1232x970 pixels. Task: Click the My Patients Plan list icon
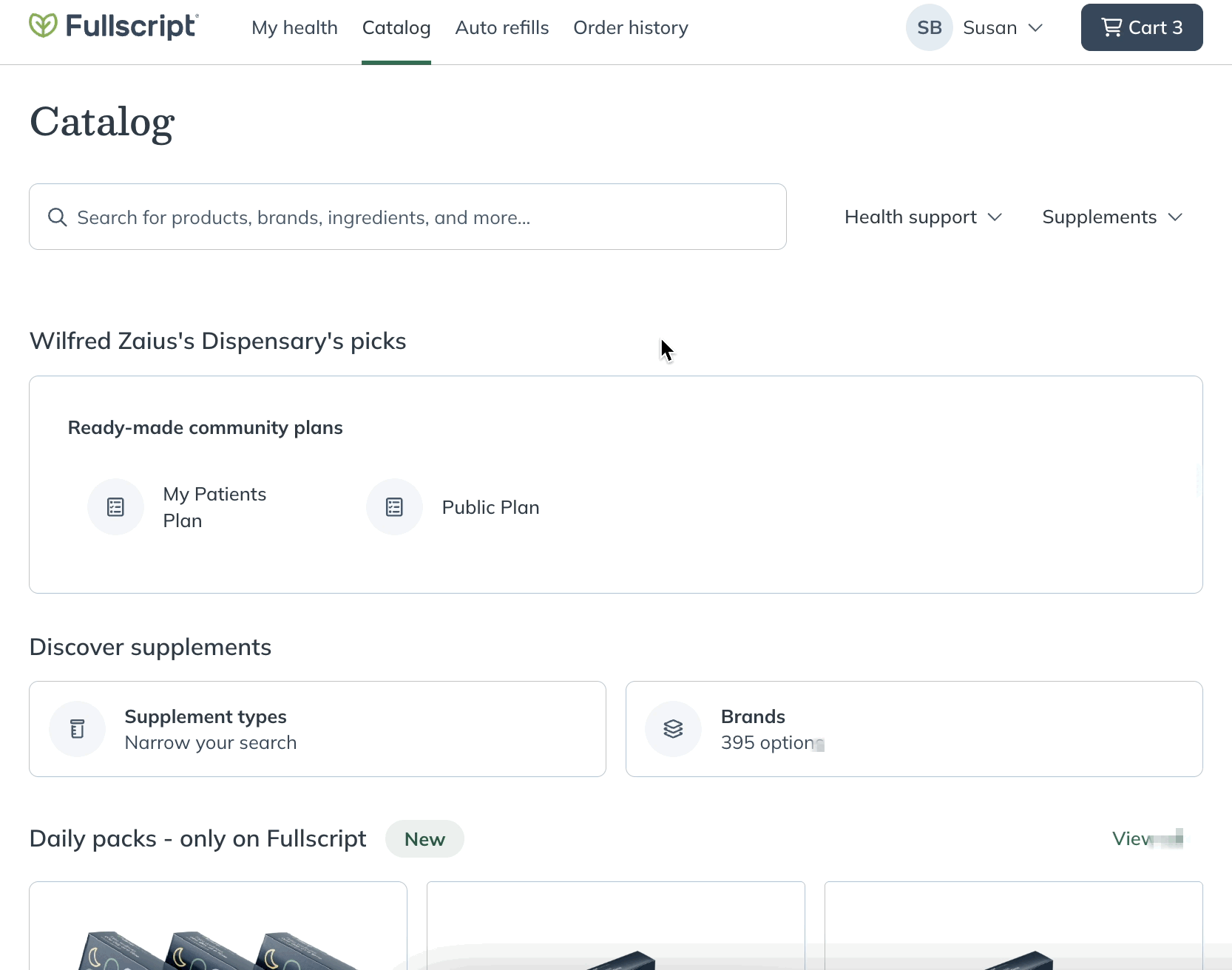115,507
